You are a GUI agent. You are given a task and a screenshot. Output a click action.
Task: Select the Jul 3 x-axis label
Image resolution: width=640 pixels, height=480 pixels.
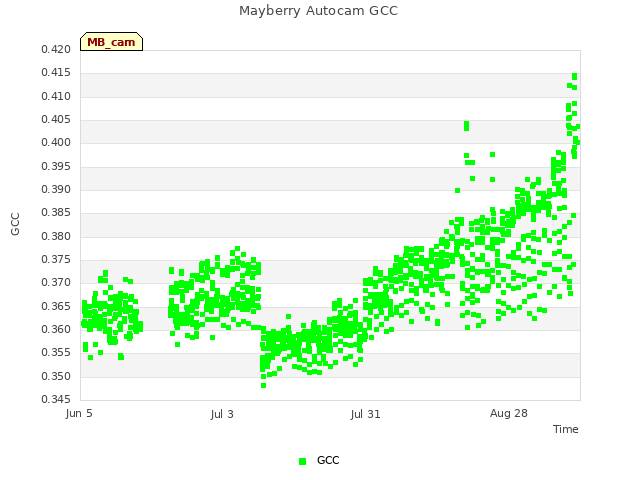coord(222,414)
